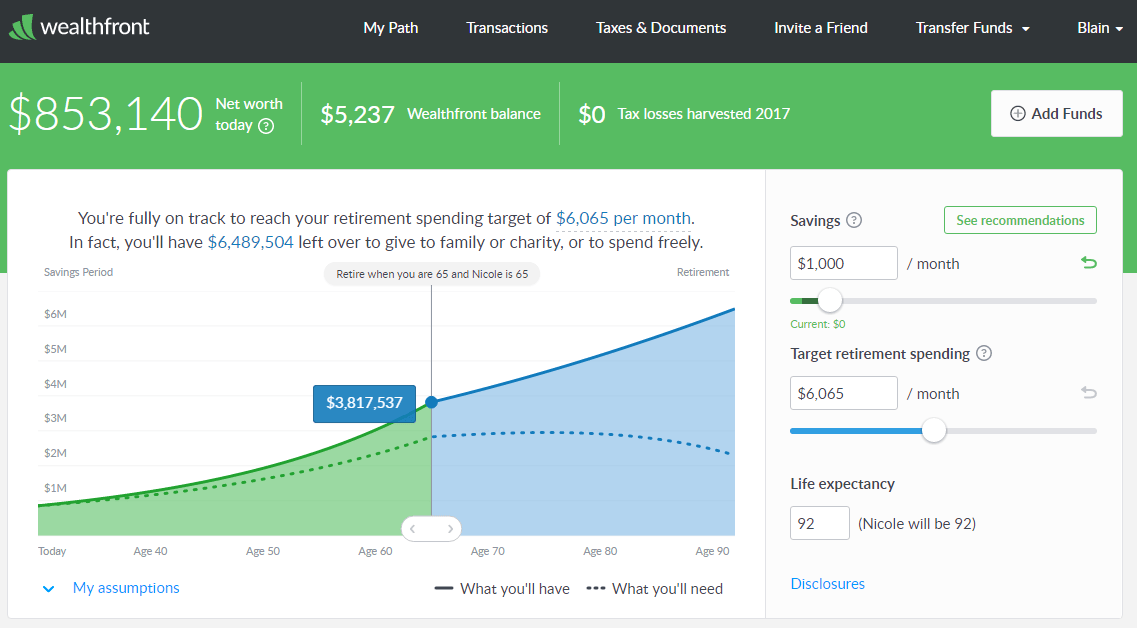Click Current: $0 label under savings
This screenshot has width=1137, height=628.
point(818,324)
